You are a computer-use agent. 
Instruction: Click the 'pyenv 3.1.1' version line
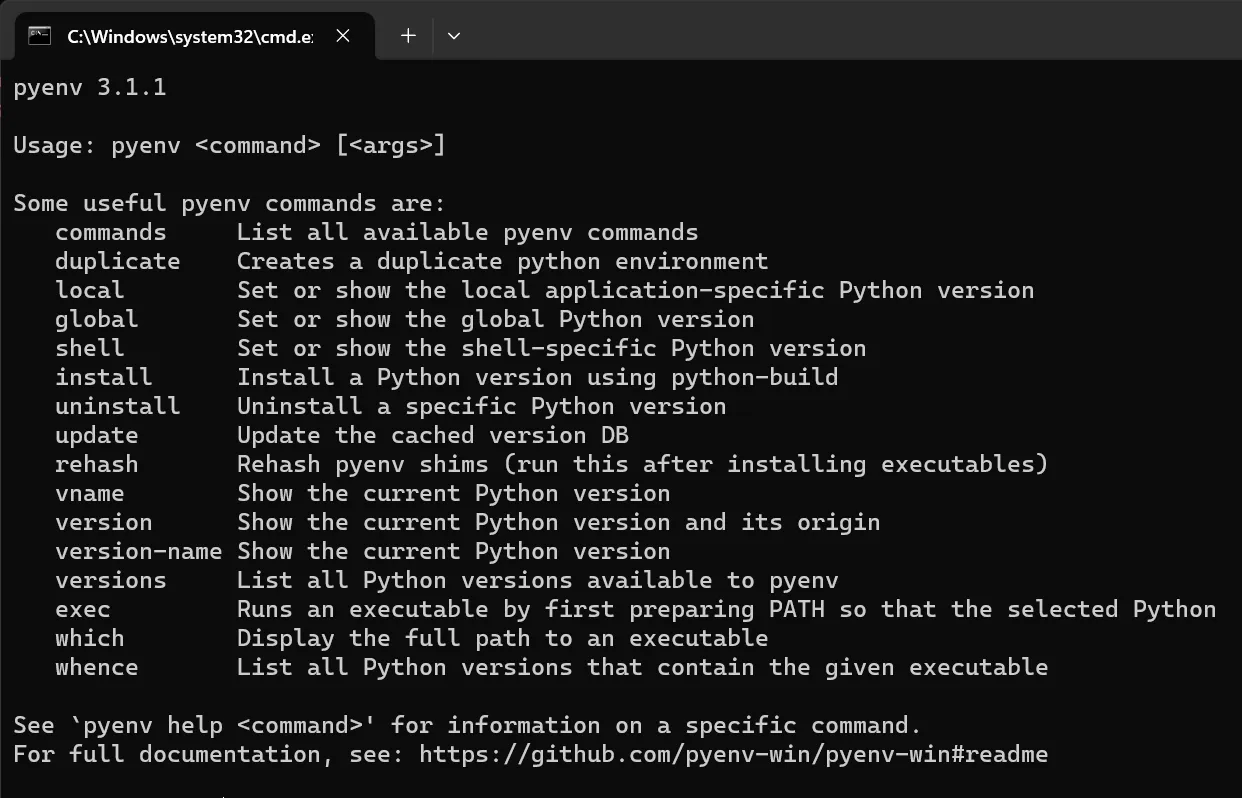coord(90,88)
